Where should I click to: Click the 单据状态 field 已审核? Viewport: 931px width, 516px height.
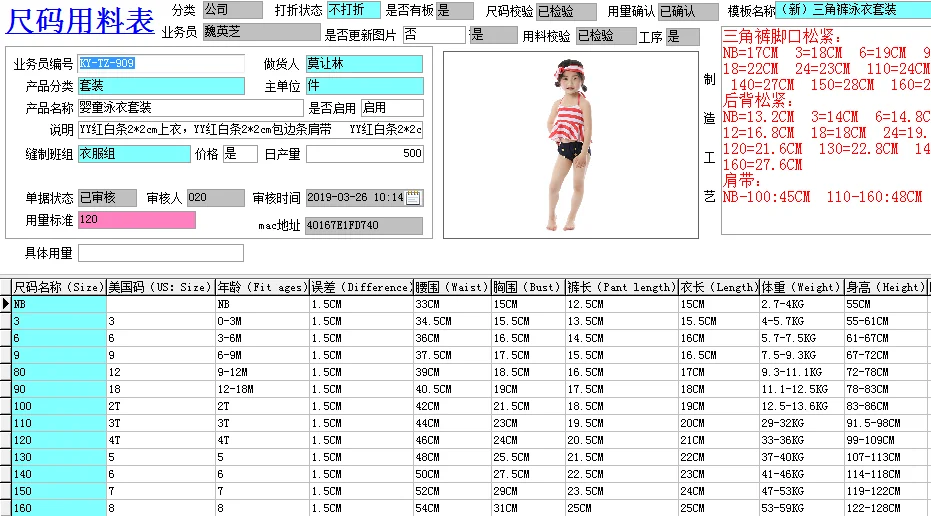pyautogui.click(x=107, y=198)
